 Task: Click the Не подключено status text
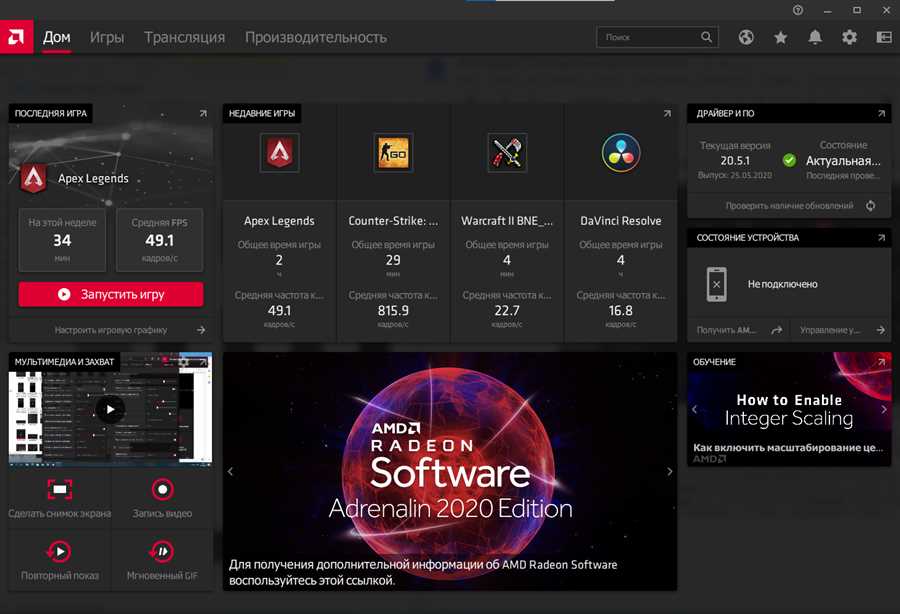[x=782, y=284]
